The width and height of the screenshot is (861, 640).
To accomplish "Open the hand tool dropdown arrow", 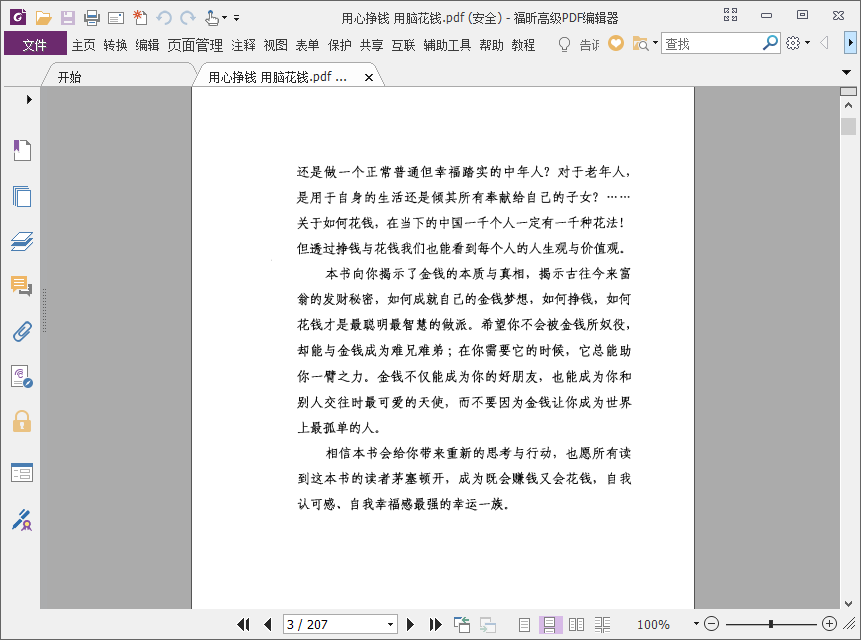I will click(x=224, y=18).
